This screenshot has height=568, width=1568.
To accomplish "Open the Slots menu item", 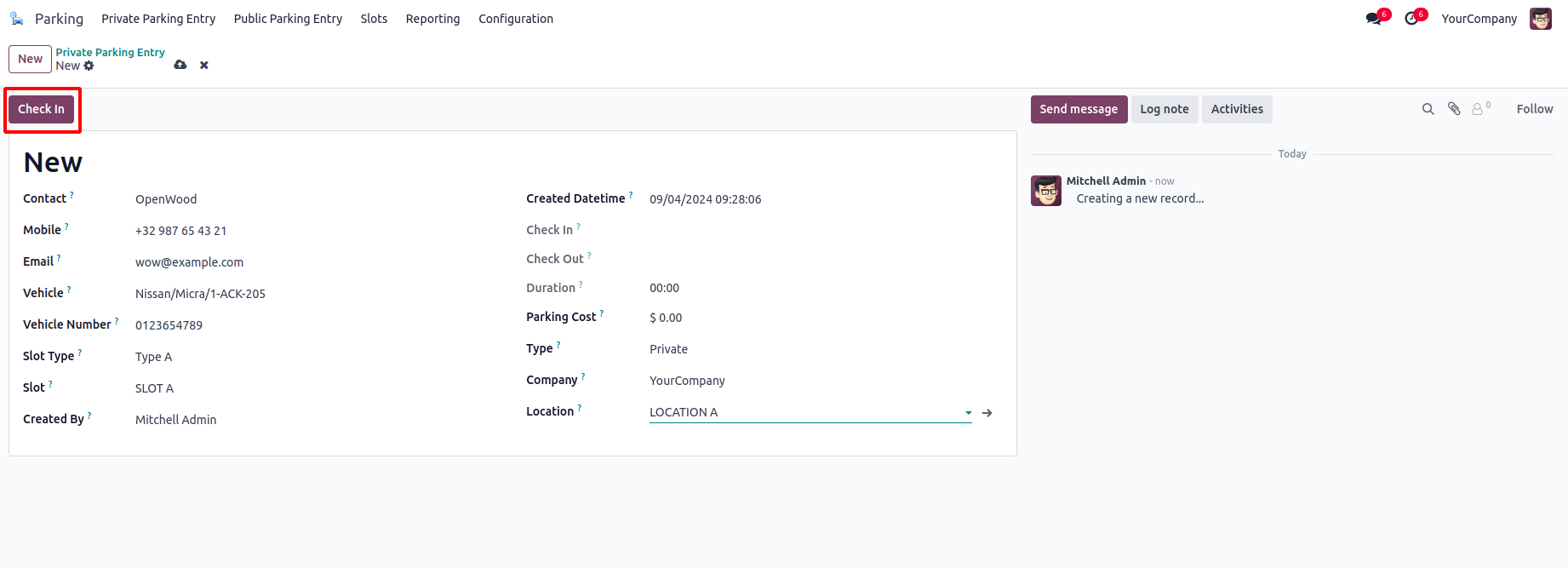I will click(x=374, y=19).
